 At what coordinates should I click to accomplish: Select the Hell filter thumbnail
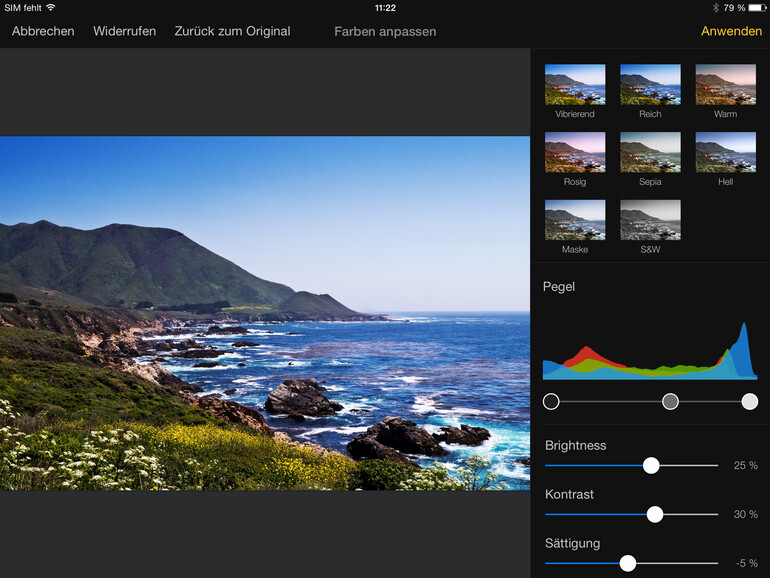[726, 152]
